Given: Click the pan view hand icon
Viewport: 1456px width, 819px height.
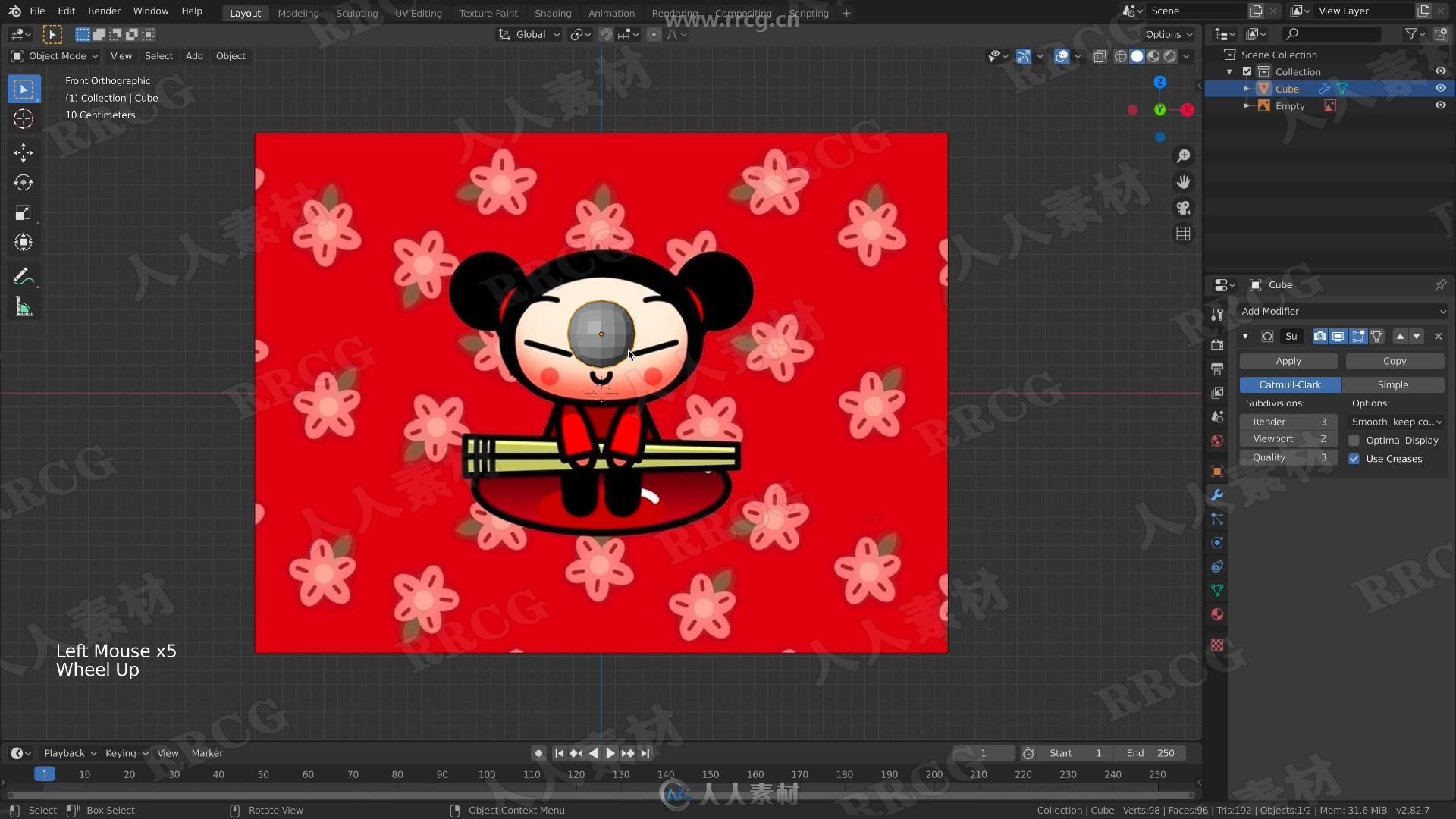Looking at the screenshot, I should 1183,182.
